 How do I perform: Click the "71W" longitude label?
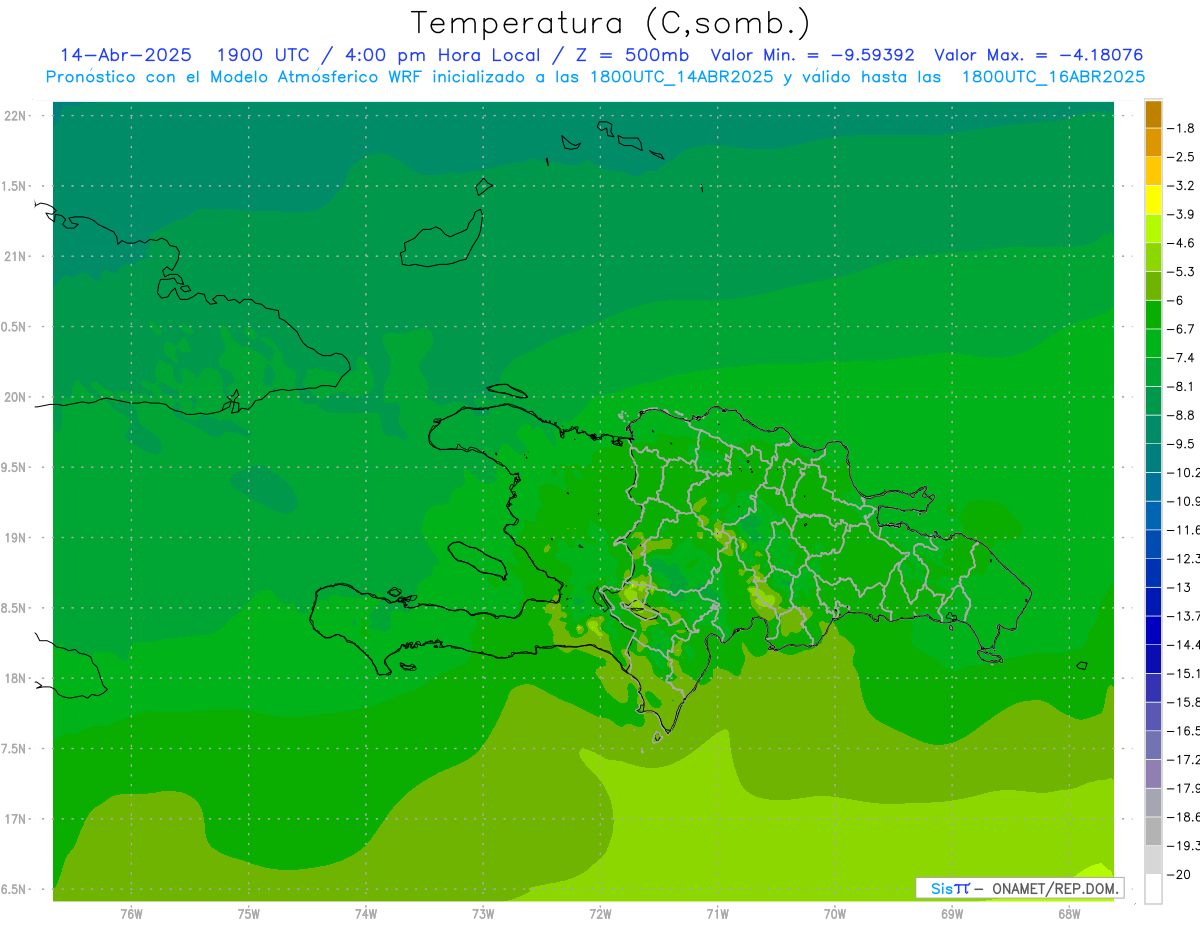pyautogui.click(x=717, y=913)
